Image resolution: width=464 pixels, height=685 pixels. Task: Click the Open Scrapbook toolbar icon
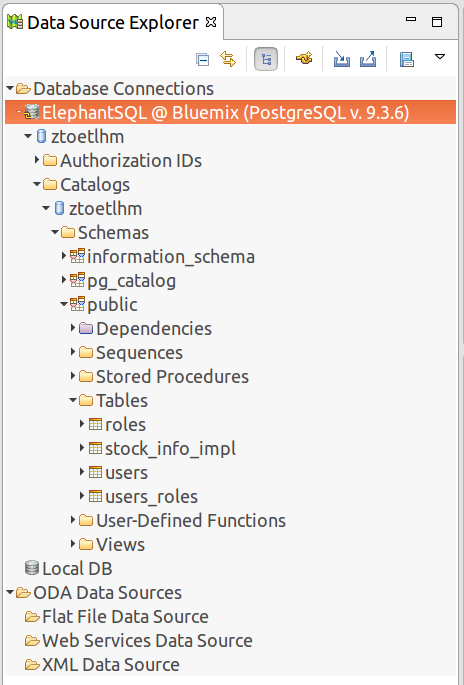coord(406,59)
